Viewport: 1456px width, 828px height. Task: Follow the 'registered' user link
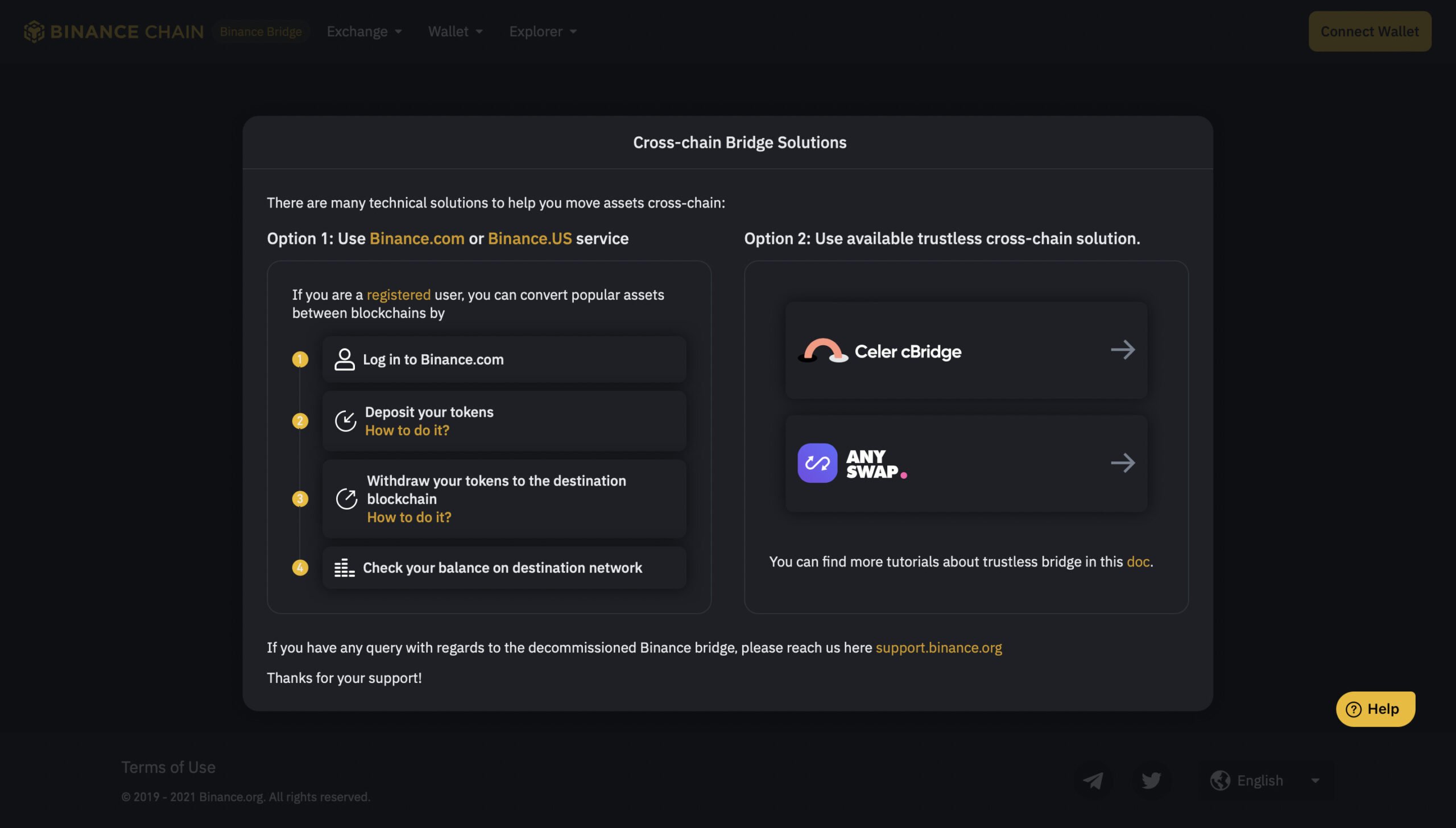[398, 295]
